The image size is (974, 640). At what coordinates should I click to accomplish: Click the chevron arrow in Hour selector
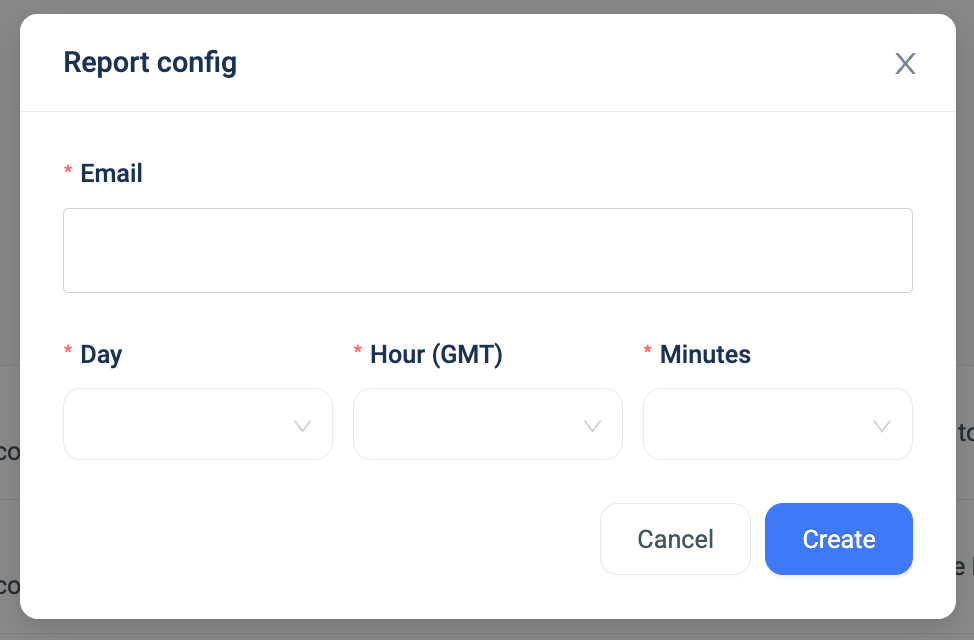593,426
